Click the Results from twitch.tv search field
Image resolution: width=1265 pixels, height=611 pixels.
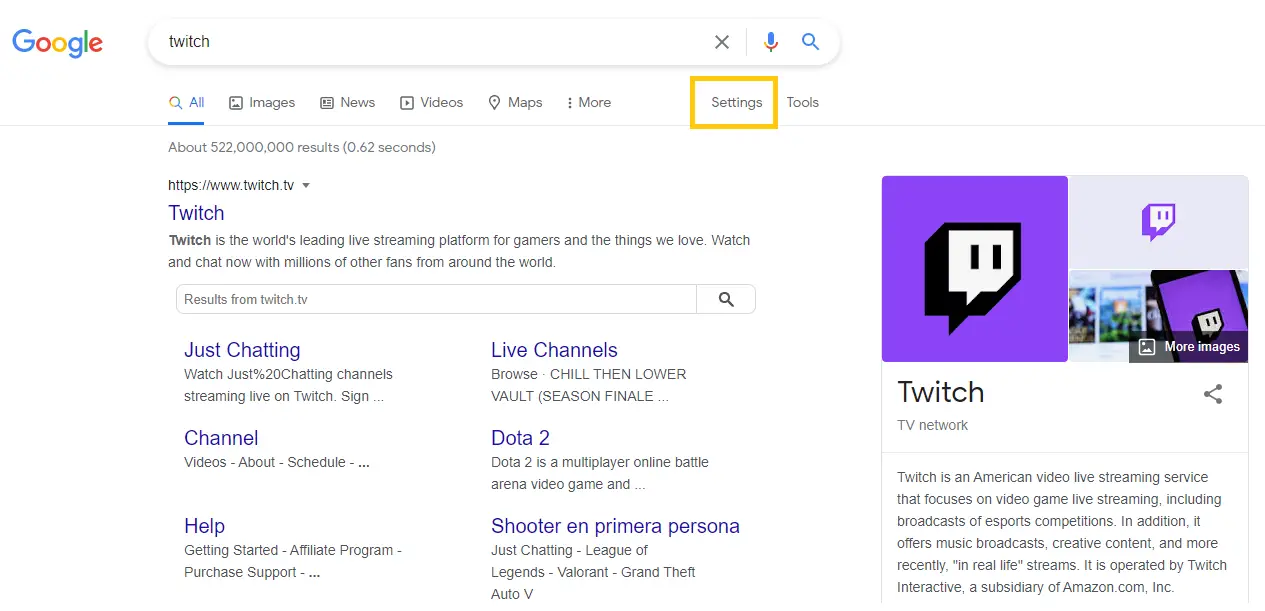tap(436, 299)
